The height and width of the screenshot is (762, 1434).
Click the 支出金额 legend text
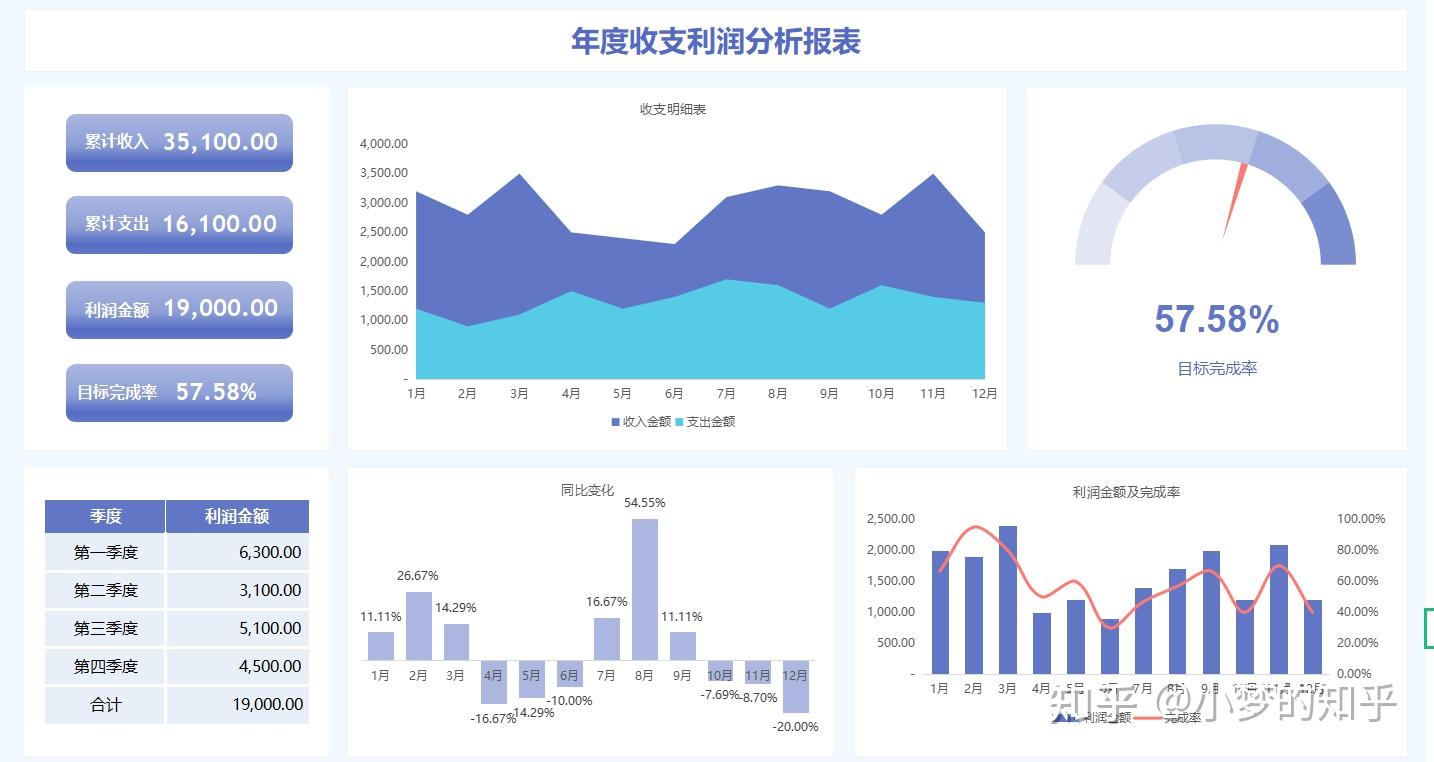pyautogui.click(x=711, y=422)
